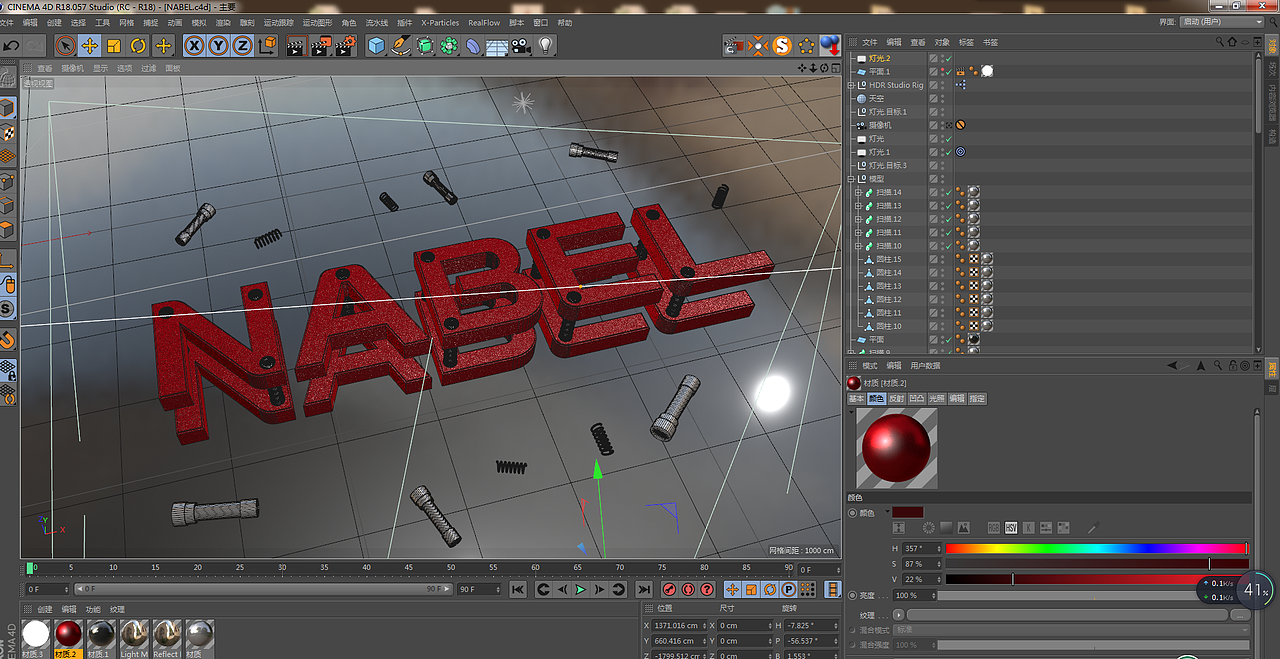Open the 渲染 menu
Image resolution: width=1280 pixels, height=659 pixels.
(x=223, y=22)
